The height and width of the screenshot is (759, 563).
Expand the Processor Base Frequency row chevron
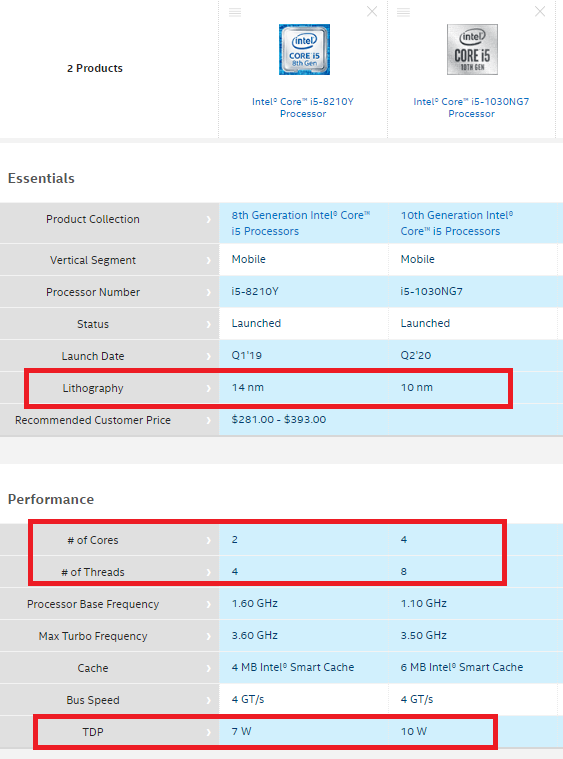coord(209,604)
